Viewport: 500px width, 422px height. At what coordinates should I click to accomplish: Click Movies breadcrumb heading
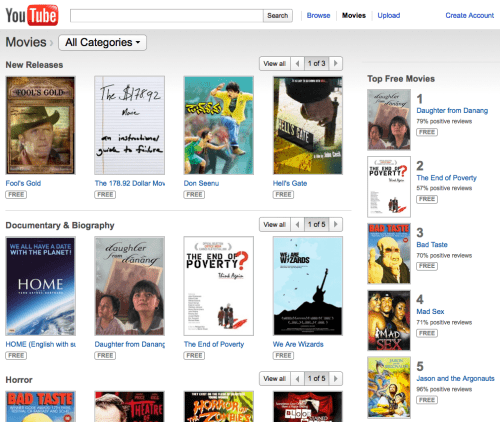click(x=26, y=42)
